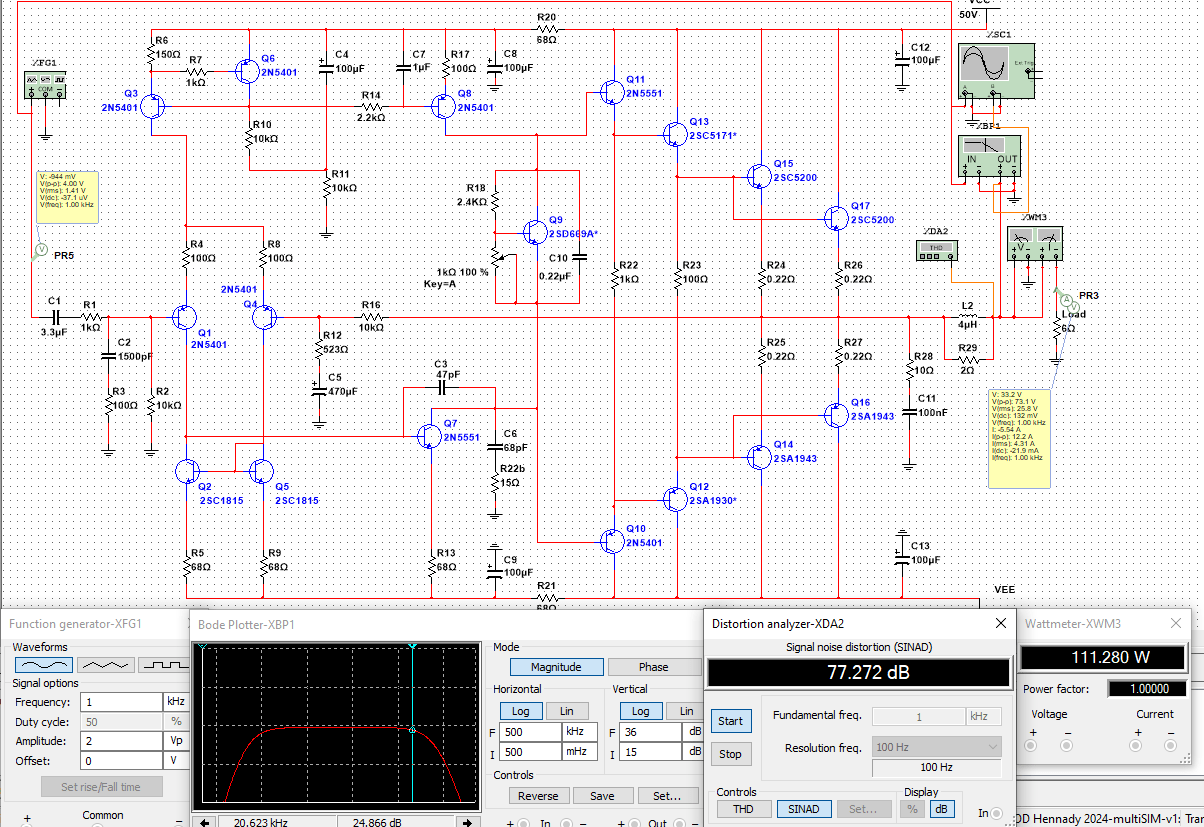The image size is (1204, 827).
Task: Click the function generator Amplitude field
Action: coord(122,741)
